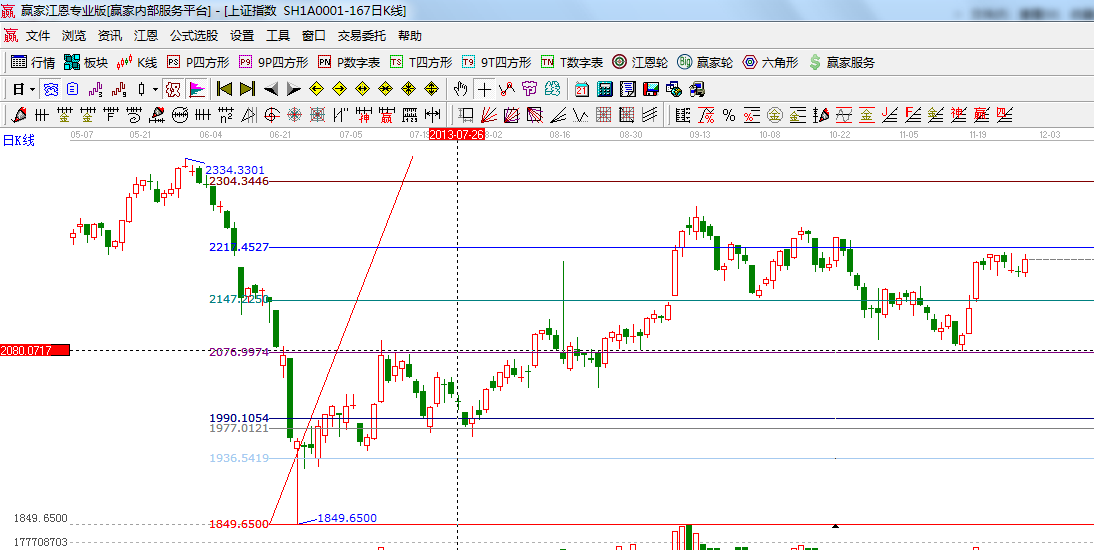Click the calculator icon in toolbar
Viewport: 1094px width, 550px height.
(x=604, y=88)
